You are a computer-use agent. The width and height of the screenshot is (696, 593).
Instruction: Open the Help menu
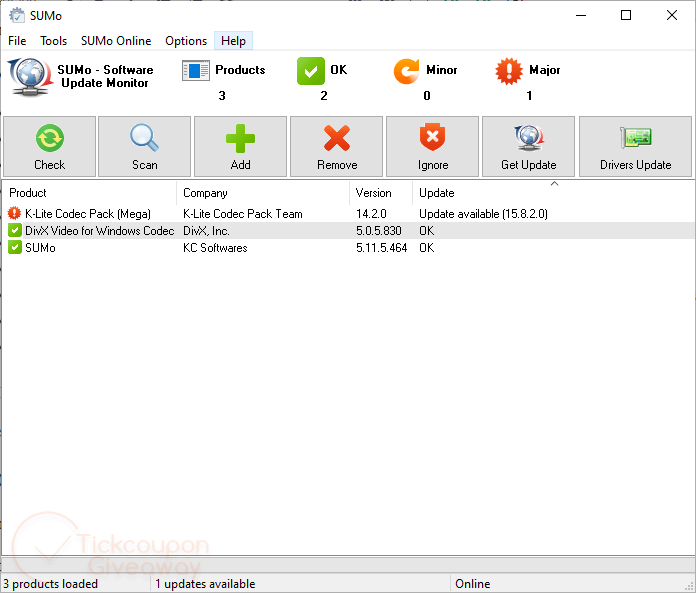[233, 41]
